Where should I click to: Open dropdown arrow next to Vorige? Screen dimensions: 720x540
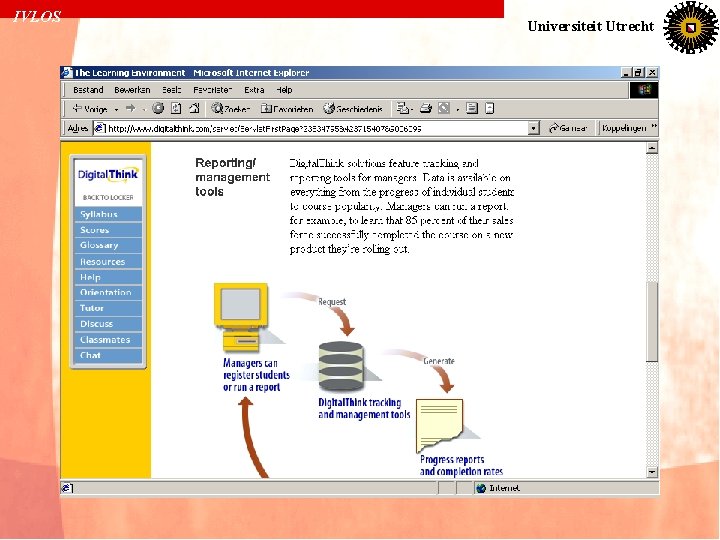tap(116, 109)
